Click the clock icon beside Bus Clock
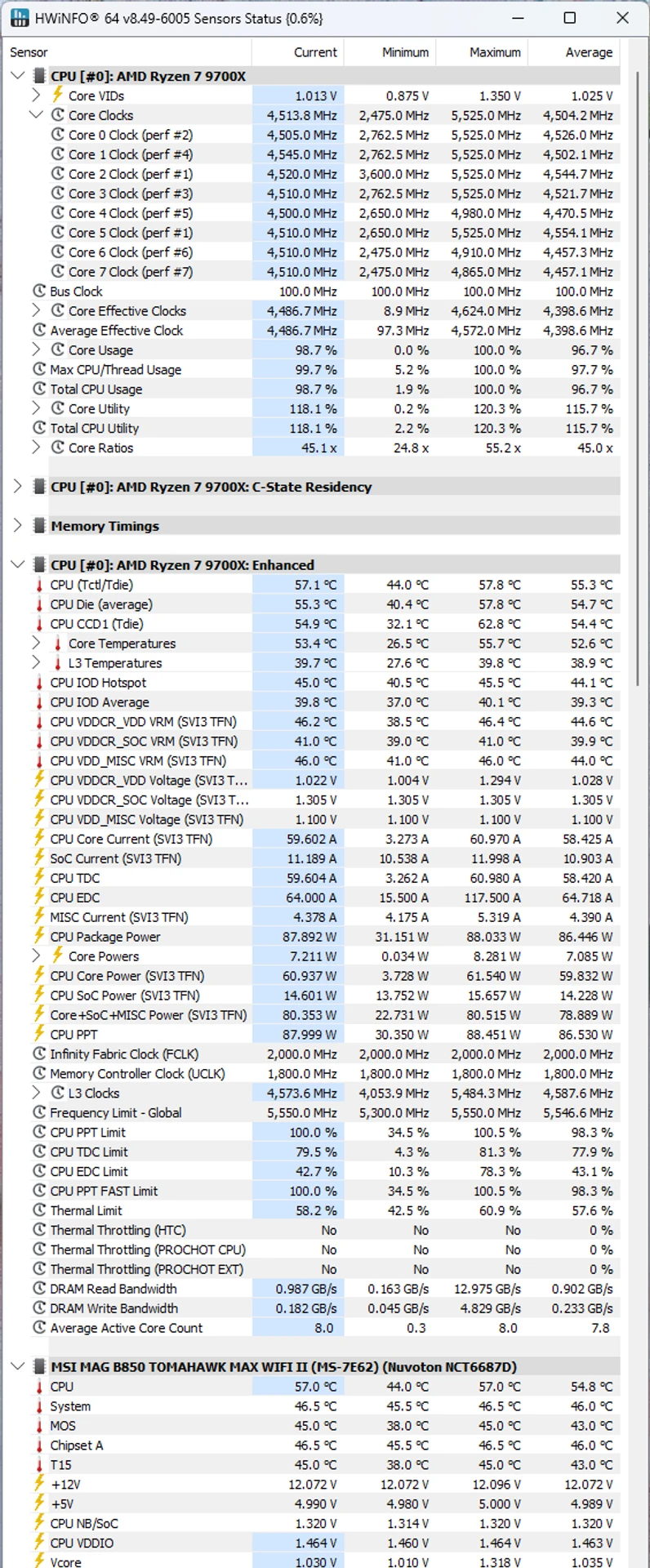The height and width of the screenshot is (1568, 650). point(39,291)
